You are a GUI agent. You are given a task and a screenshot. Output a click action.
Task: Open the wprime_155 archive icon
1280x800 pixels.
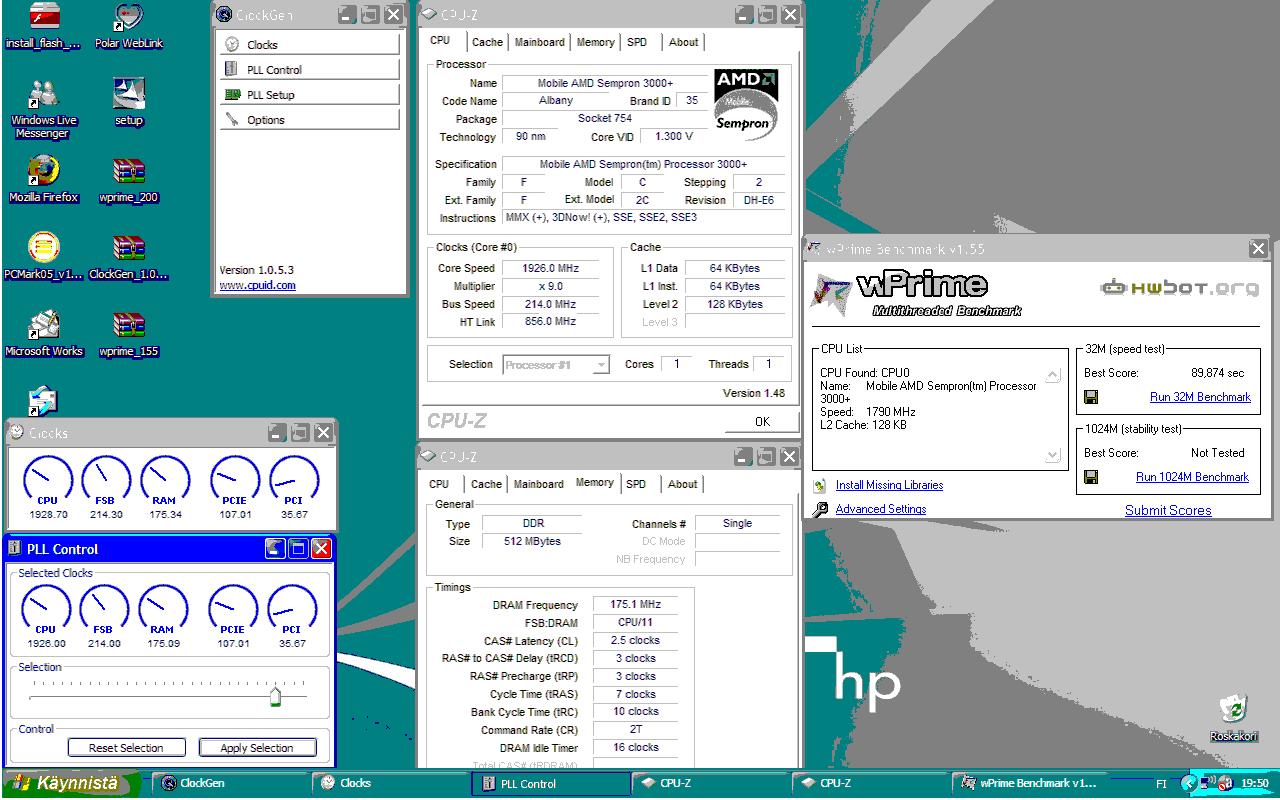[129, 334]
